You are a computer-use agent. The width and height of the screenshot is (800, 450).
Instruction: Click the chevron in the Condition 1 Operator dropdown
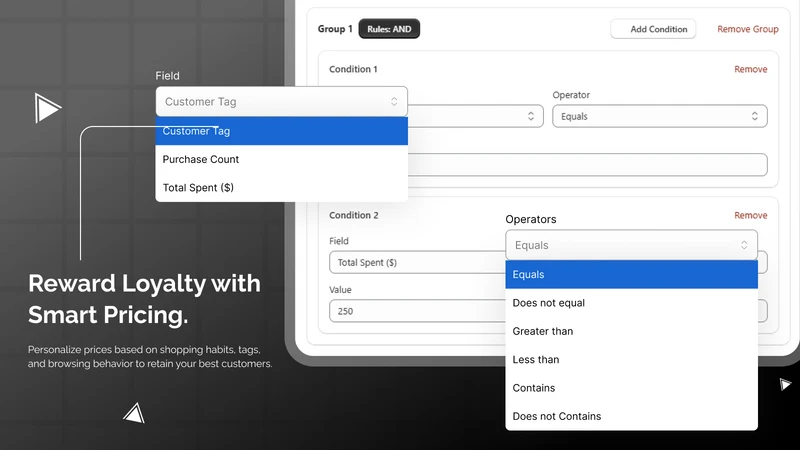[755, 116]
